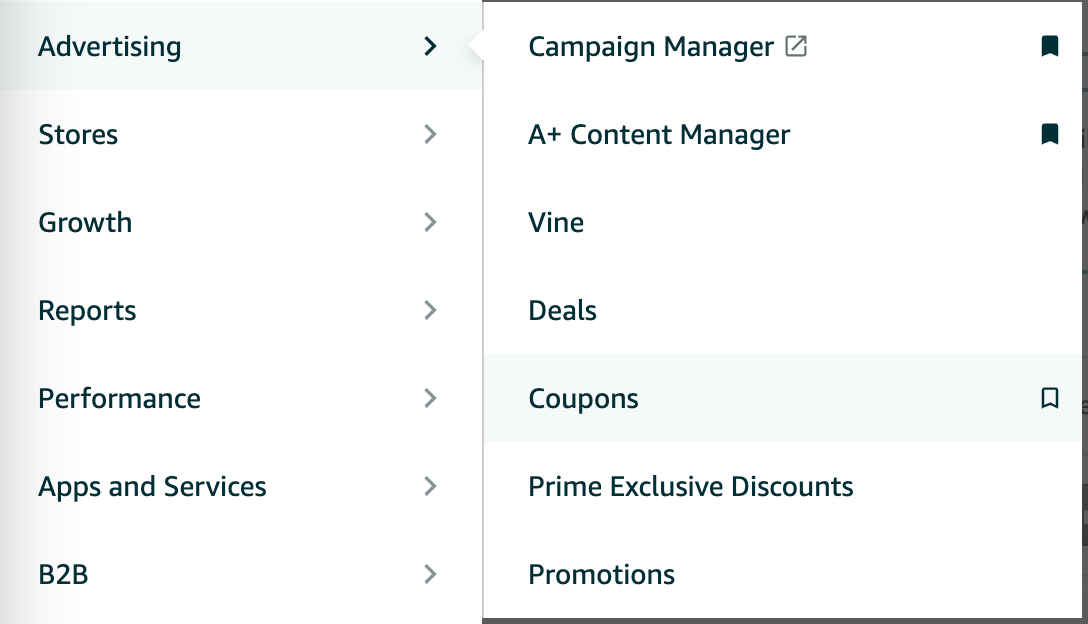Expand the Stores chevron

point(430,134)
